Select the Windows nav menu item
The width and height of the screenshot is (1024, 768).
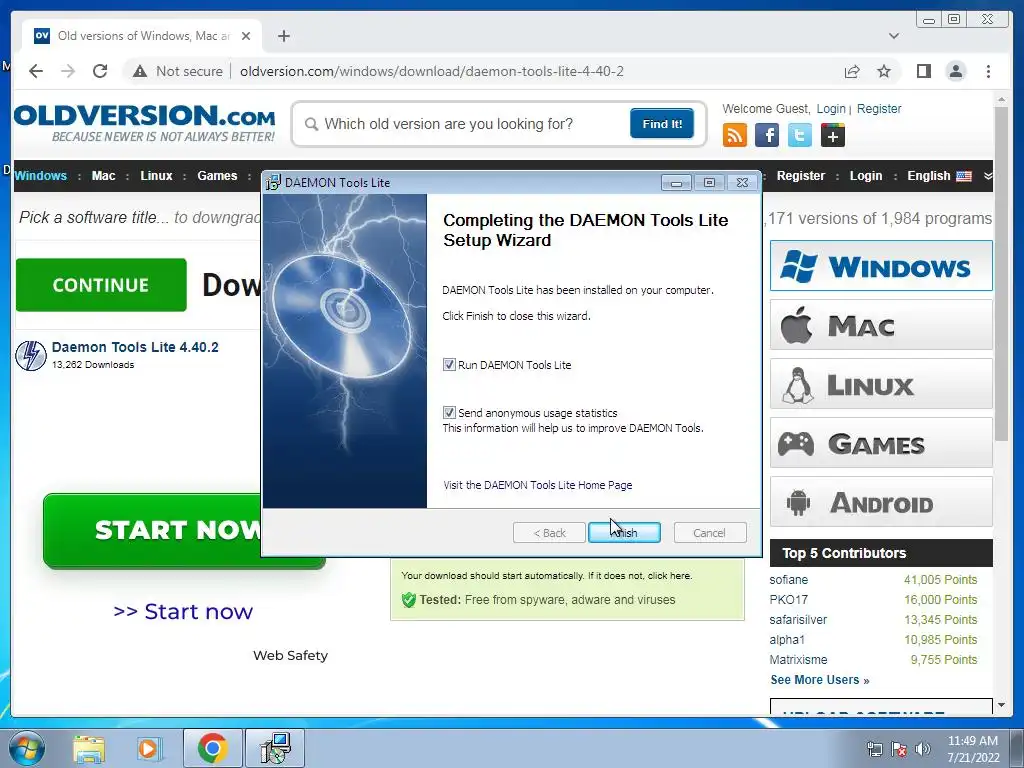click(40, 176)
